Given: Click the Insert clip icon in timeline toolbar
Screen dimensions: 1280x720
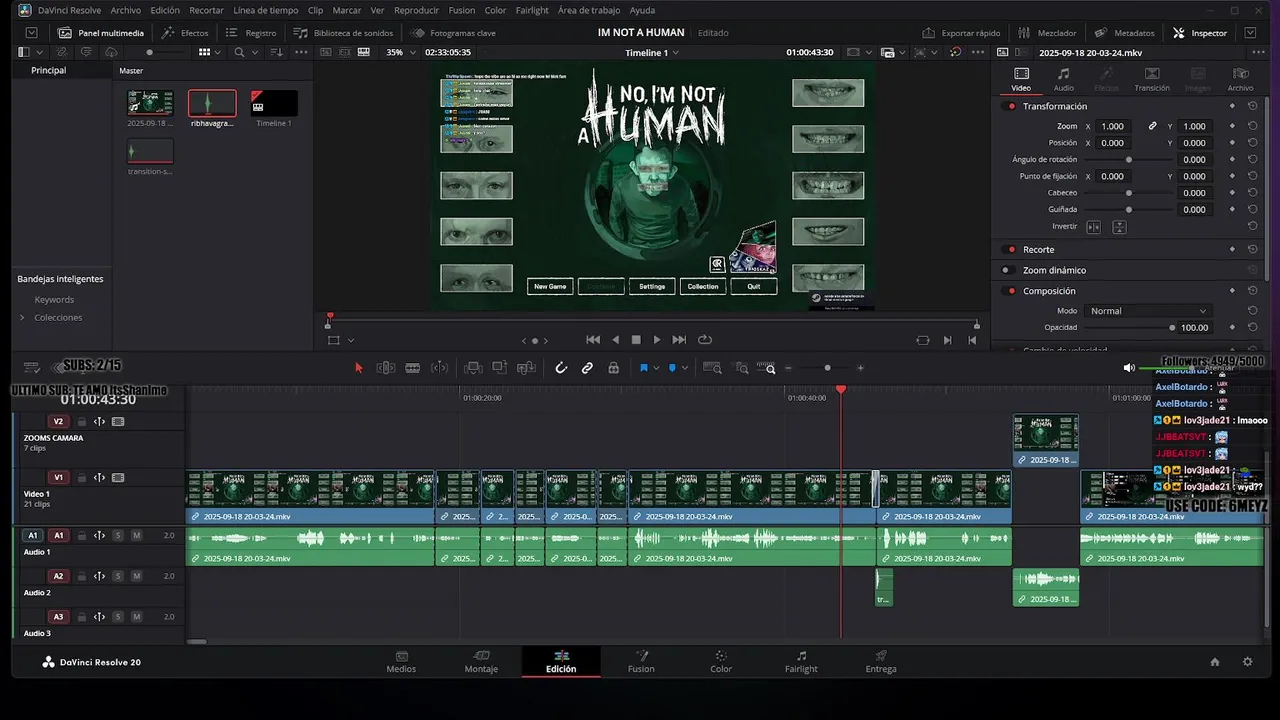Looking at the screenshot, I should click(x=473, y=368).
